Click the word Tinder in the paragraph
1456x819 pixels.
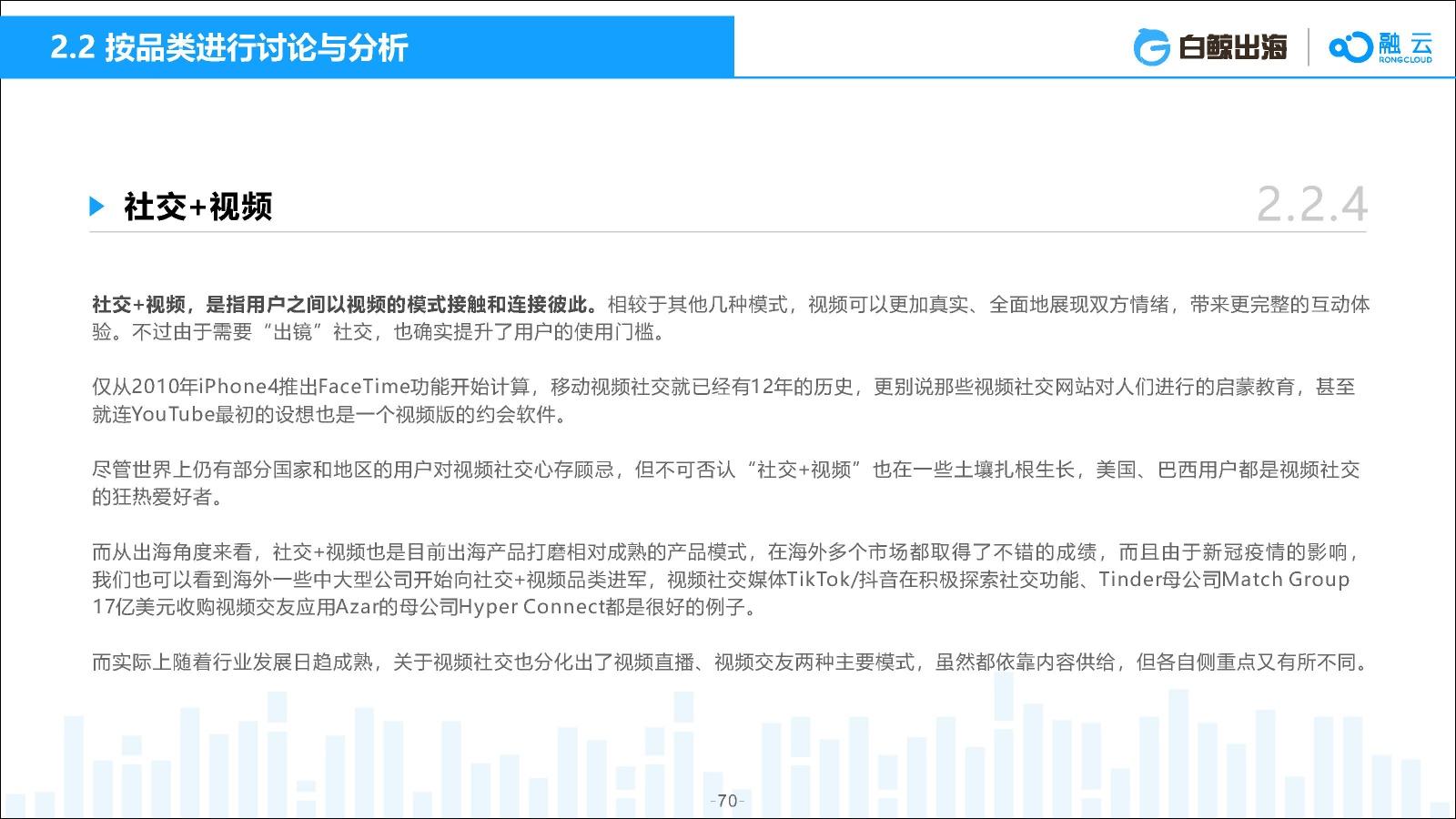click(x=1131, y=580)
